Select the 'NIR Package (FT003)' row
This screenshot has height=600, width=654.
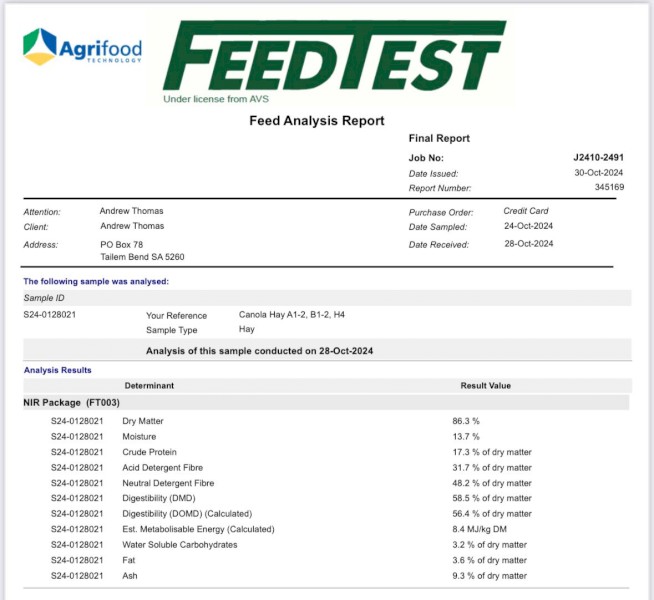pyautogui.click(x=326, y=403)
